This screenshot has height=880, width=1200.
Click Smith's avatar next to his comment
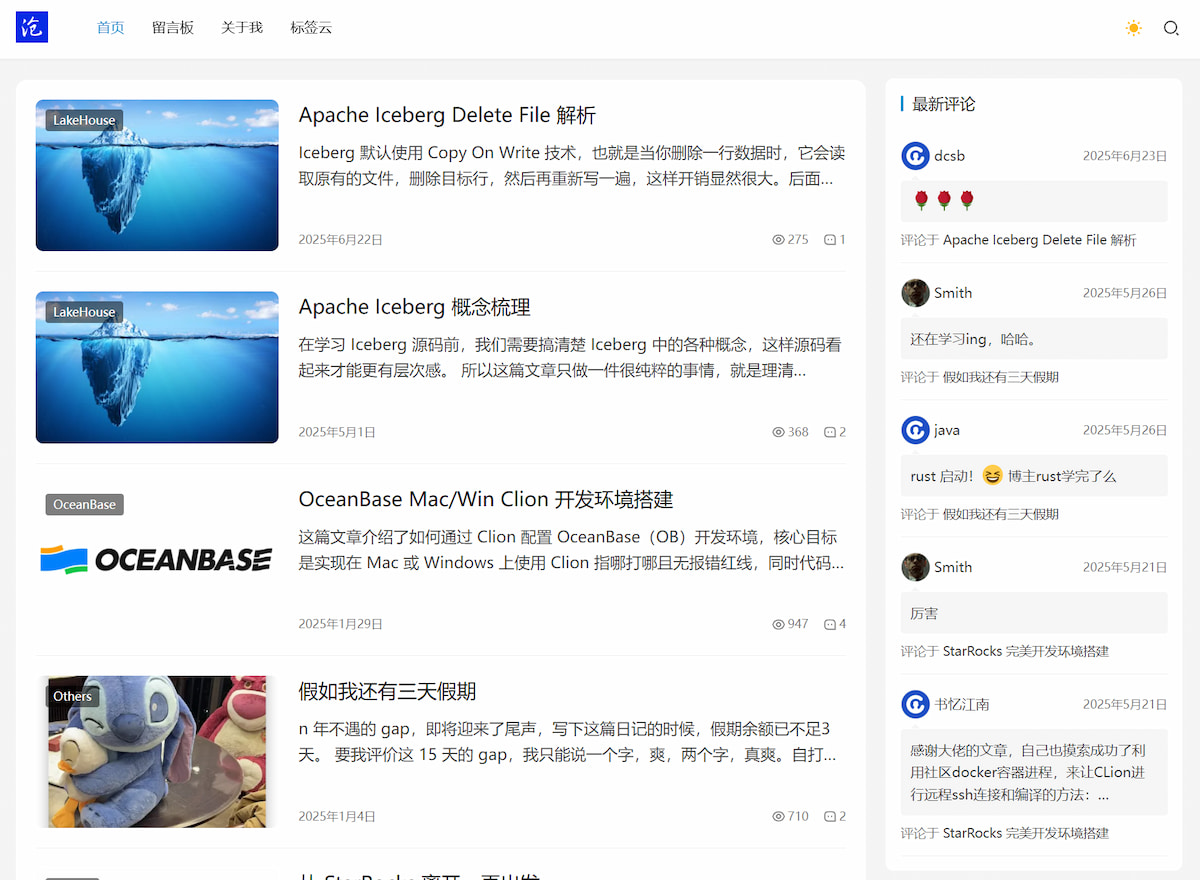tap(915, 292)
